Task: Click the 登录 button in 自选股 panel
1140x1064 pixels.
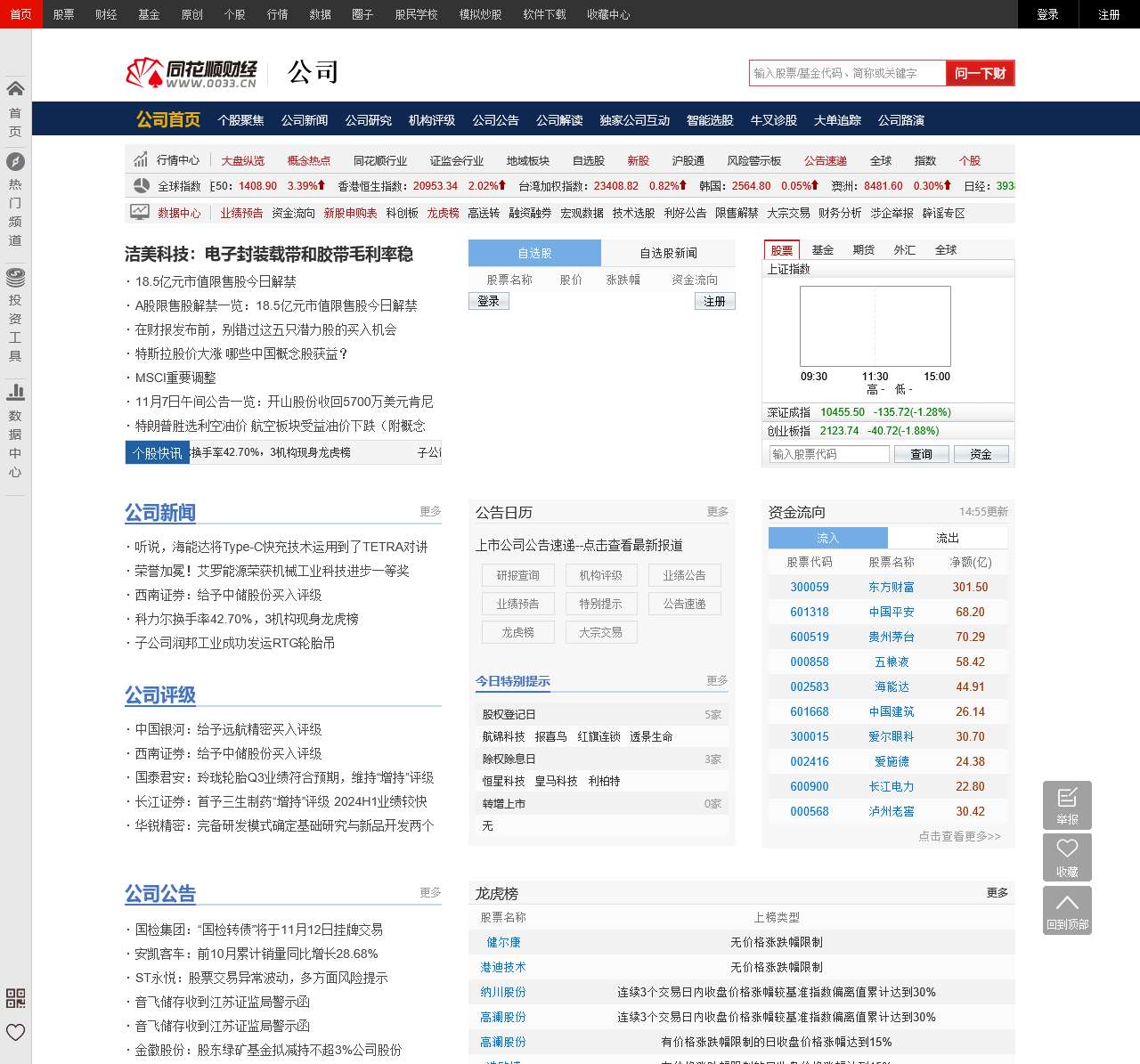Action: [x=488, y=301]
